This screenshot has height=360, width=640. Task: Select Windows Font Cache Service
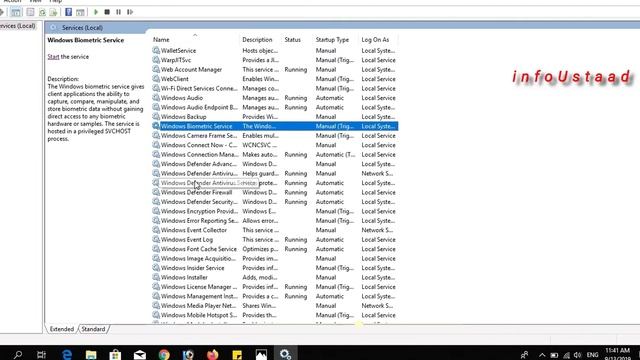(275, 249)
